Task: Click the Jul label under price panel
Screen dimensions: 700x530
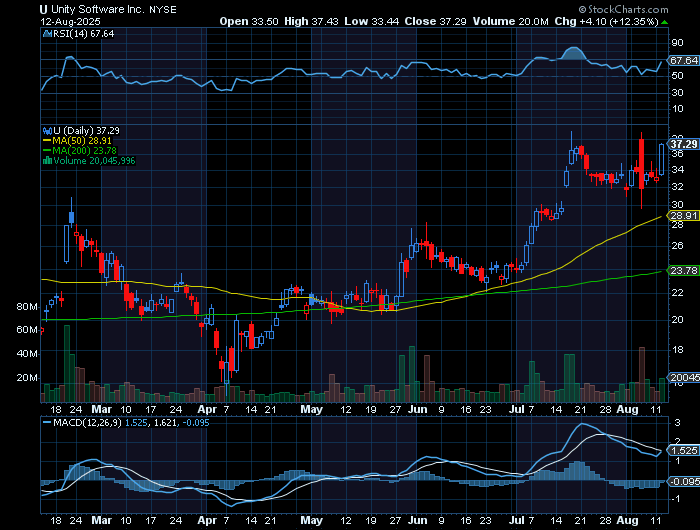Action: coord(517,409)
